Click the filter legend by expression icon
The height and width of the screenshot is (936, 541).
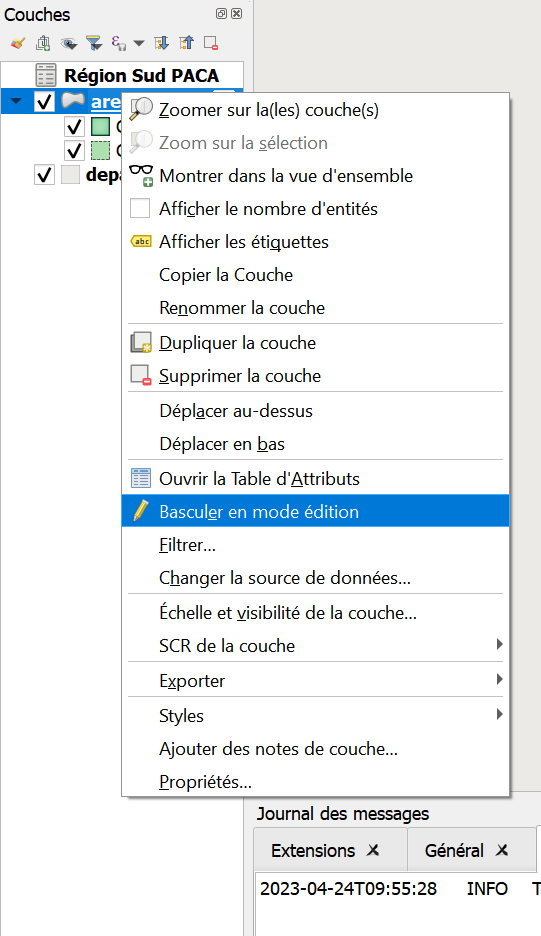click(118, 43)
